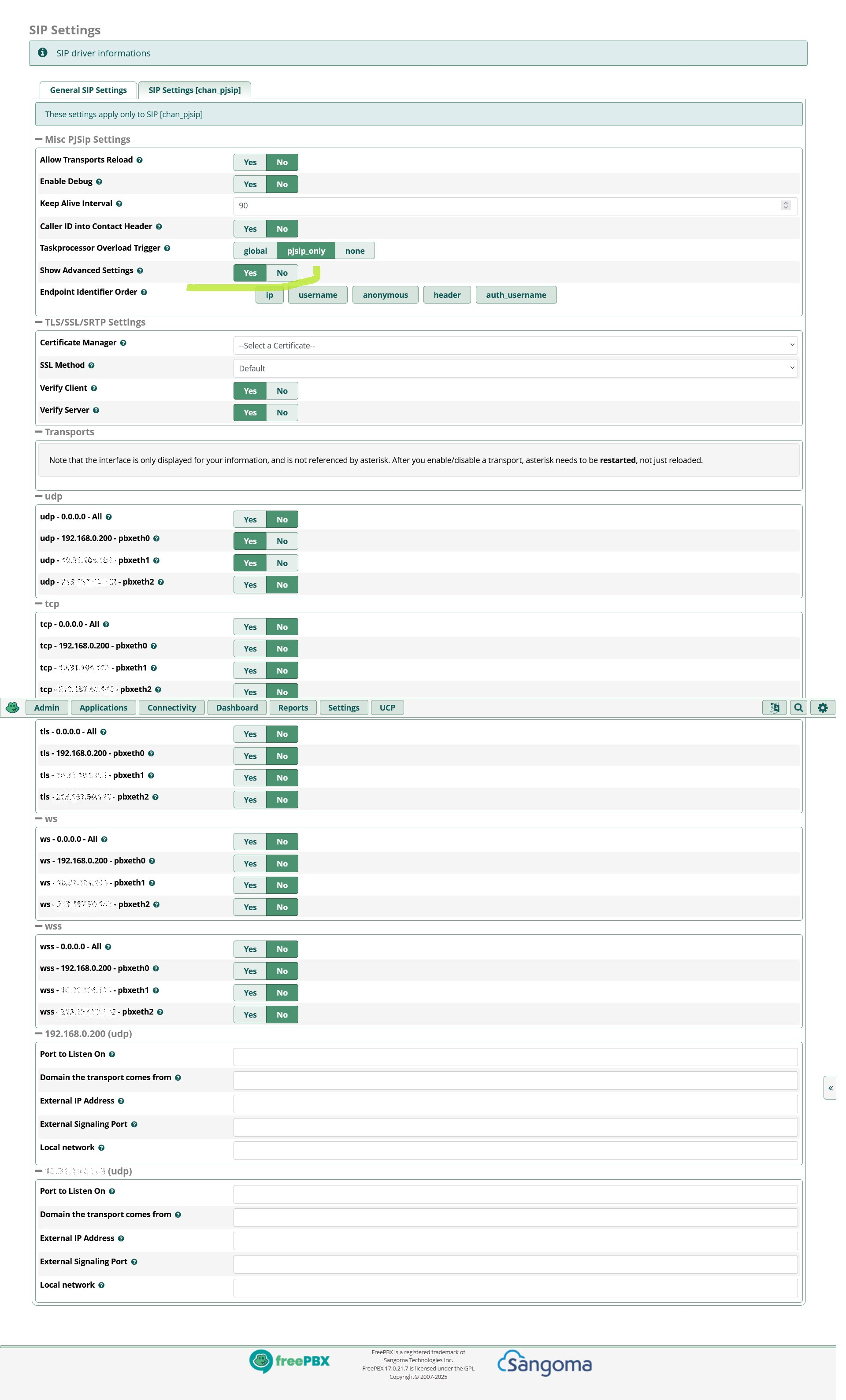Click help icon beside Endpoint Identifier Order
This screenshot has width=846, height=1400.
coord(144,292)
